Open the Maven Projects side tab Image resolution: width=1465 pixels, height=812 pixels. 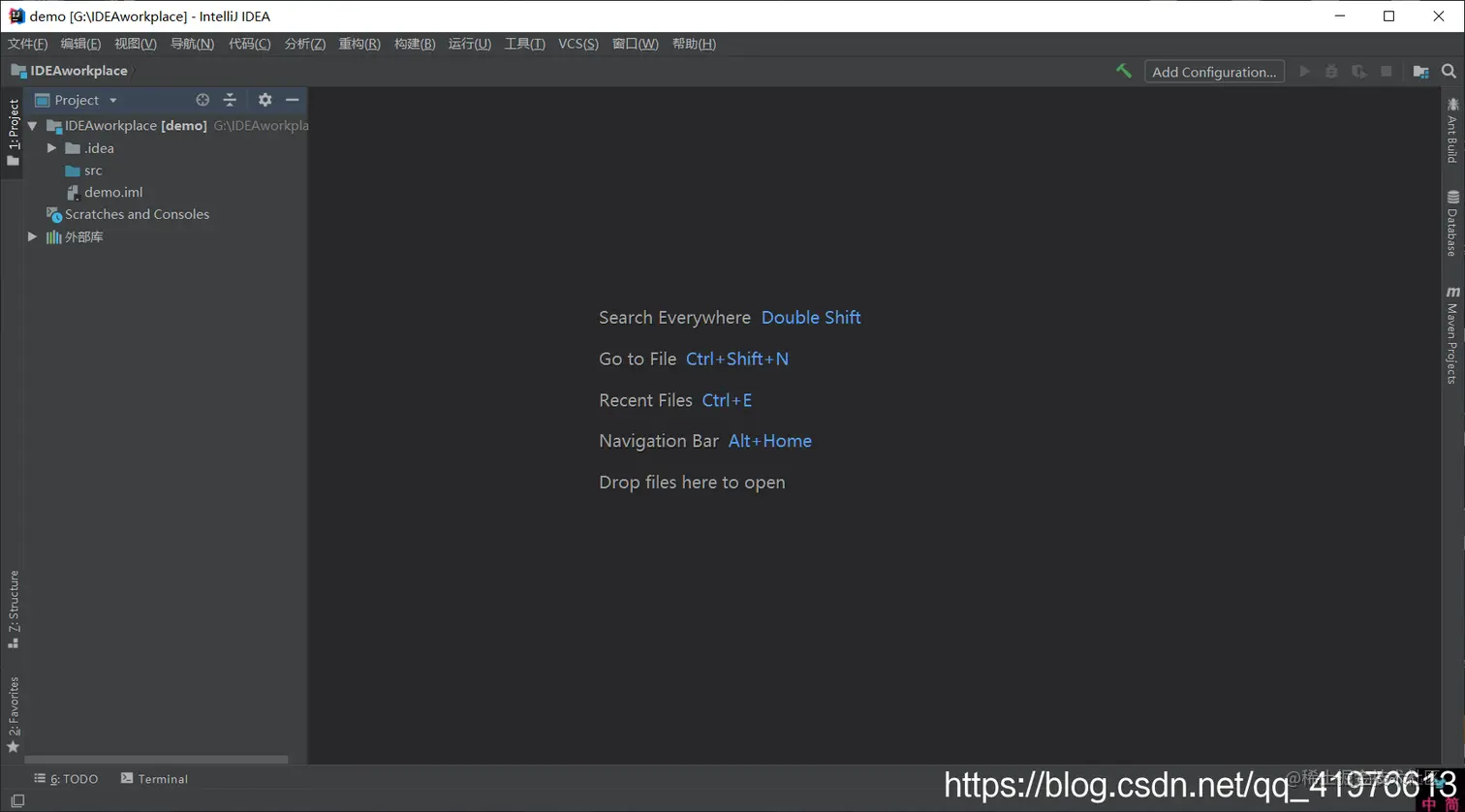click(x=1452, y=335)
